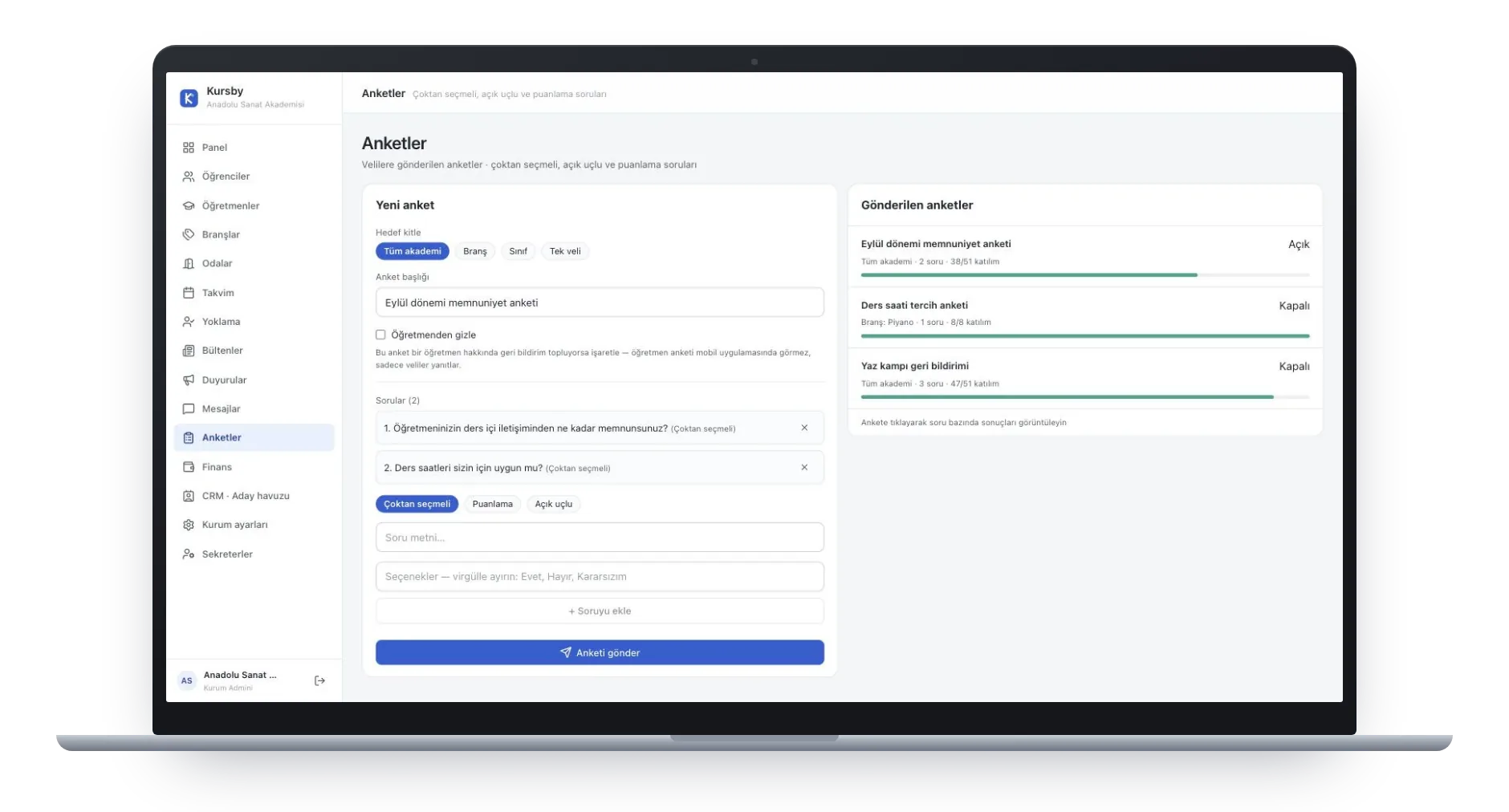Image resolution: width=1509 pixels, height=812 pixels.
Task: Open Ders saati tercih anketi results
Action: click(1084, 318)
